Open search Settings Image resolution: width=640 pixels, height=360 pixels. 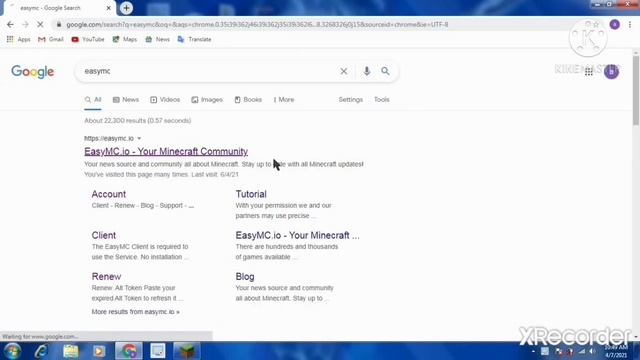click(351, 100)
